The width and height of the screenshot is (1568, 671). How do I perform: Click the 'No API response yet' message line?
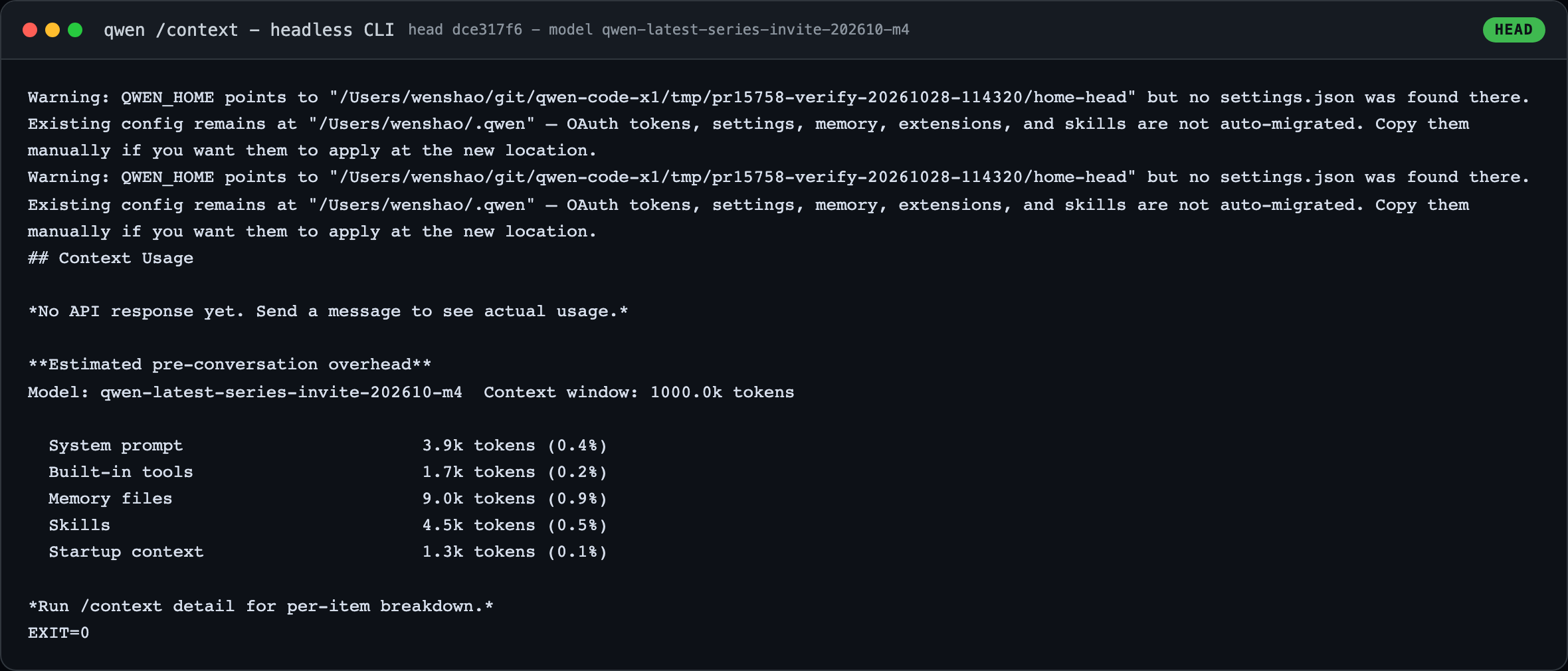pos(328,312)
